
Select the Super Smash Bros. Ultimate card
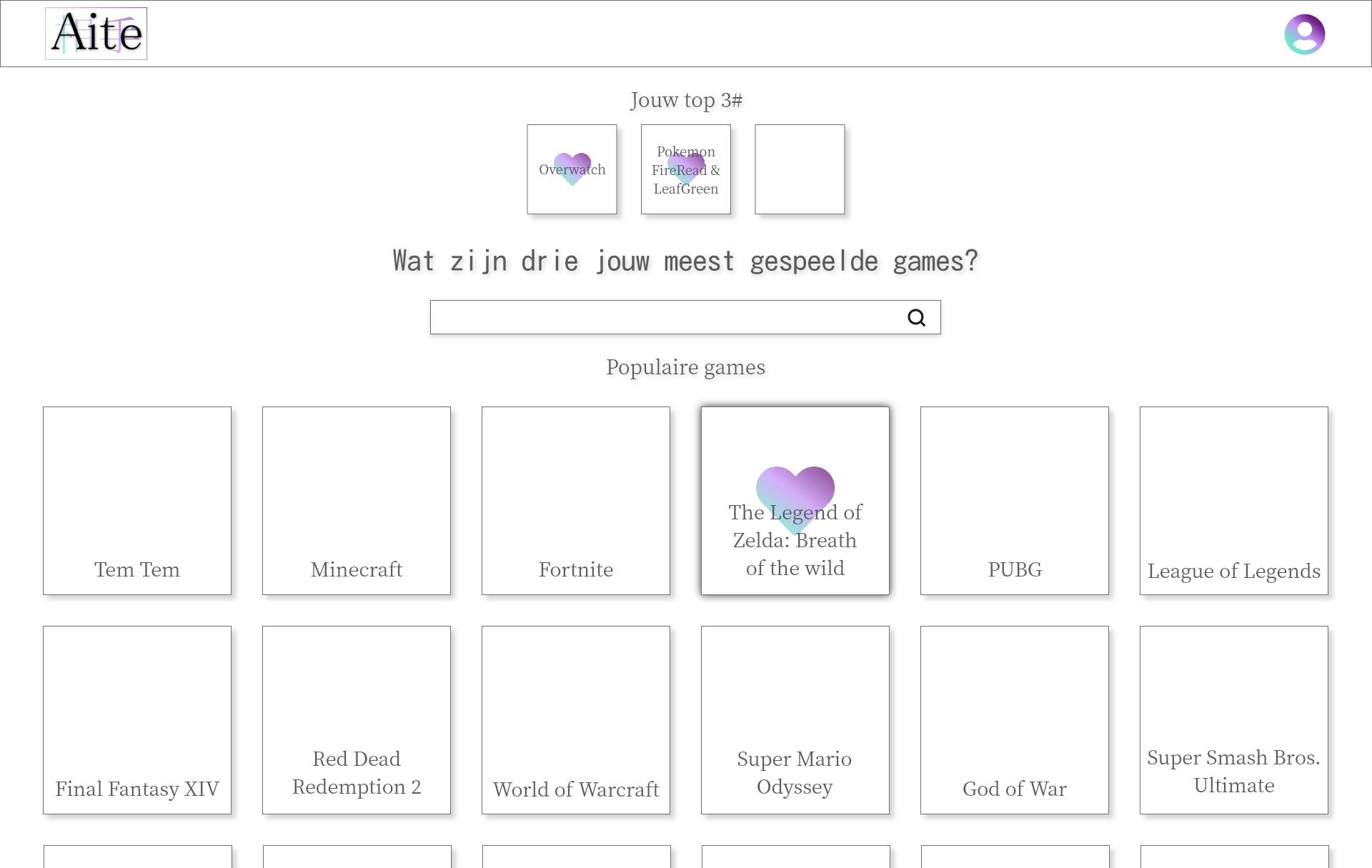[1233, 720]
